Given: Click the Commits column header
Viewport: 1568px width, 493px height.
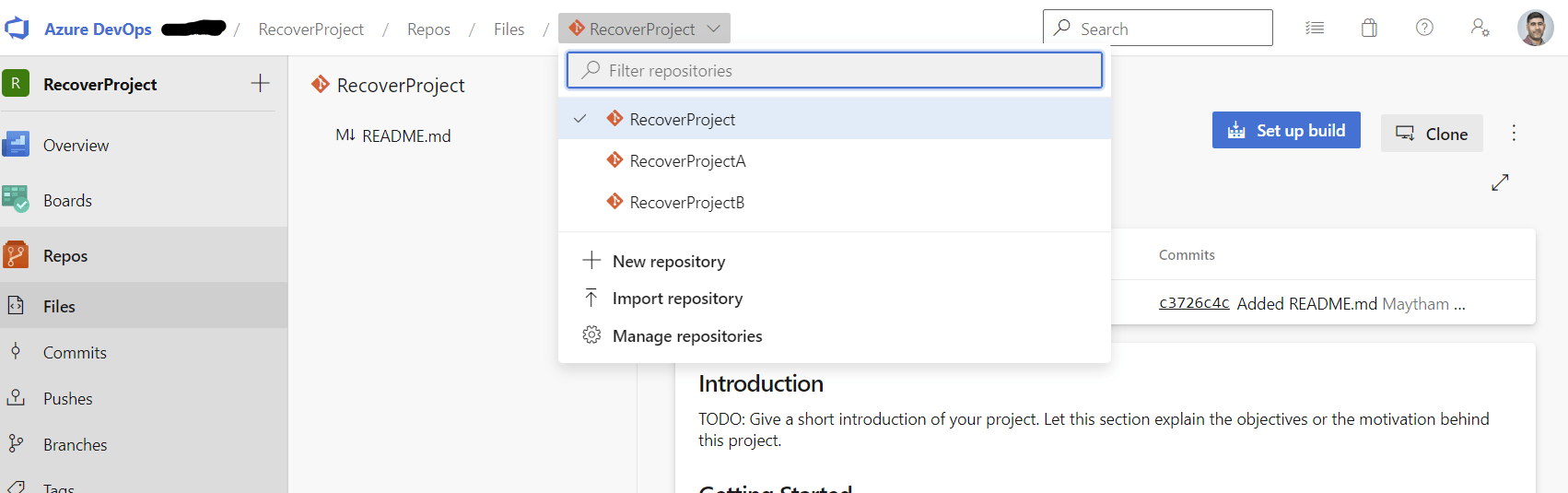Looking at the screenshot, I should (x=1187, y=254).
